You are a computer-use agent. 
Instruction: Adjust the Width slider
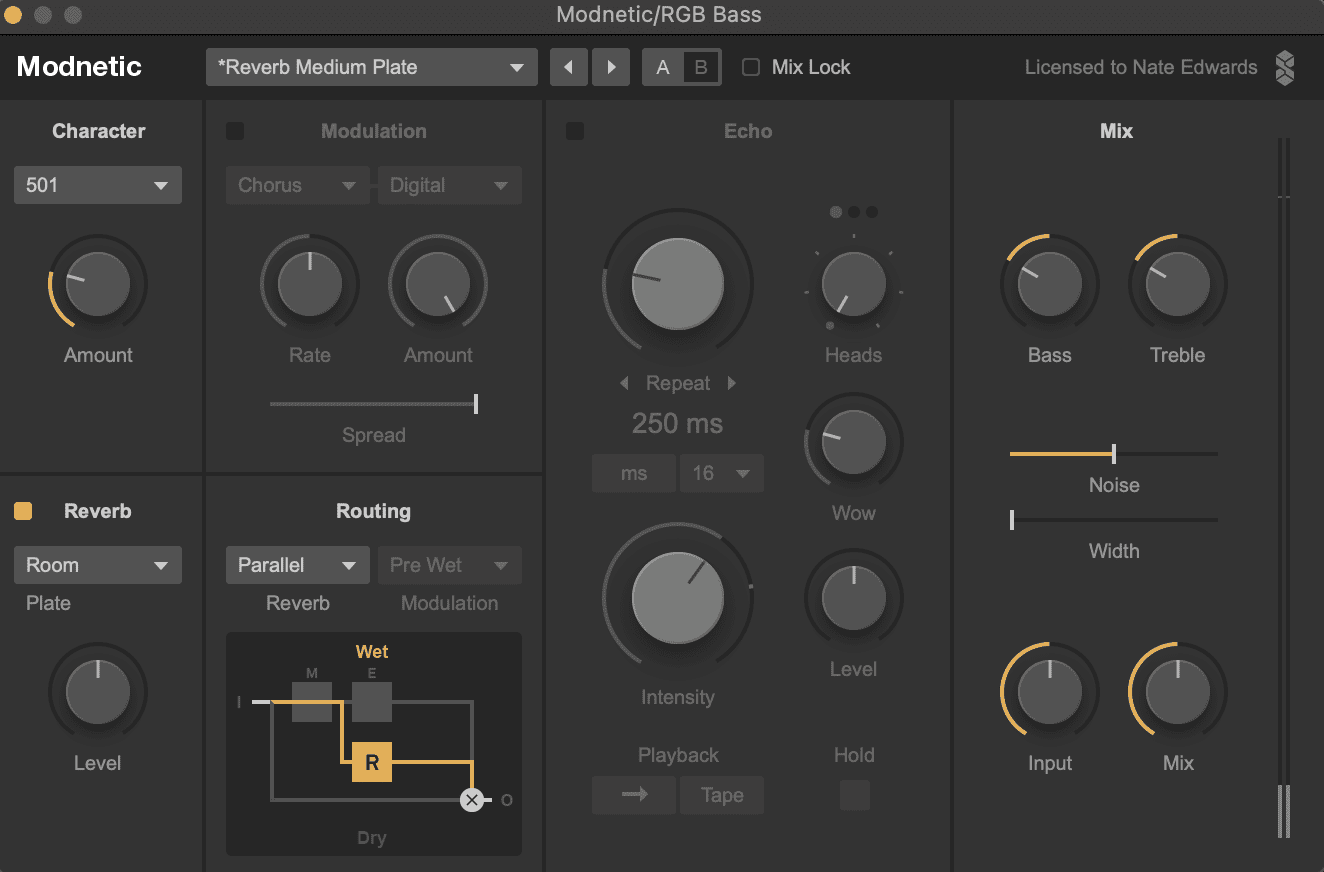pyautogui.click(x=1114, y=520)
